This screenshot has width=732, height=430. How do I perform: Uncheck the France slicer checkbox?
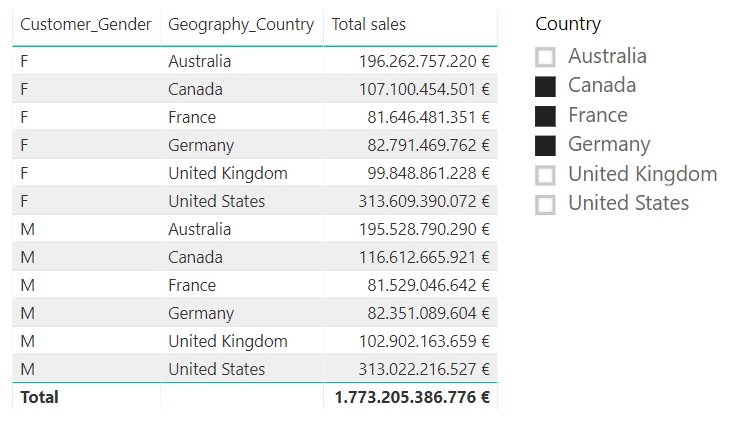(x=545, y=116)
